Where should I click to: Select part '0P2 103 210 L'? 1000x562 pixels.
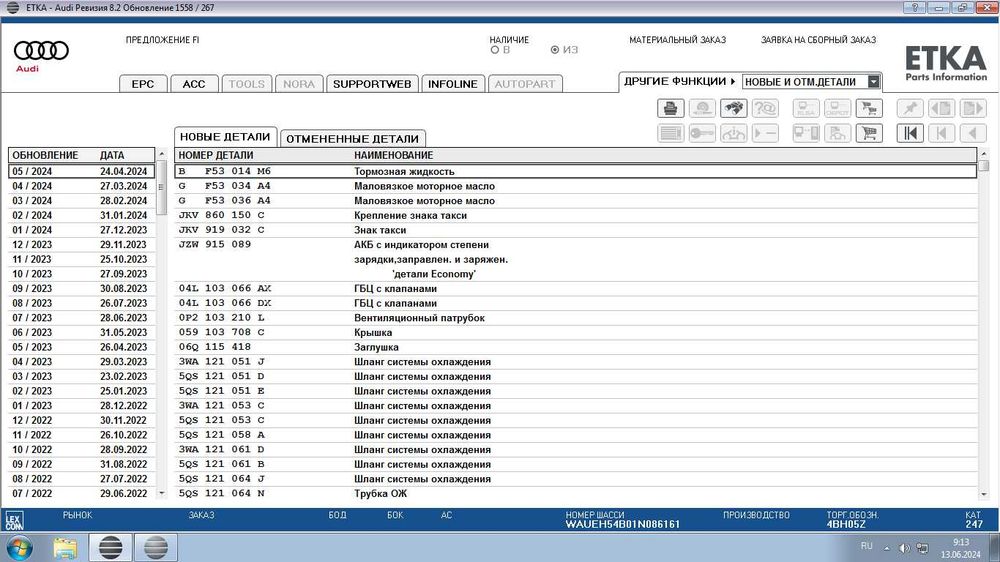(576, 318)
